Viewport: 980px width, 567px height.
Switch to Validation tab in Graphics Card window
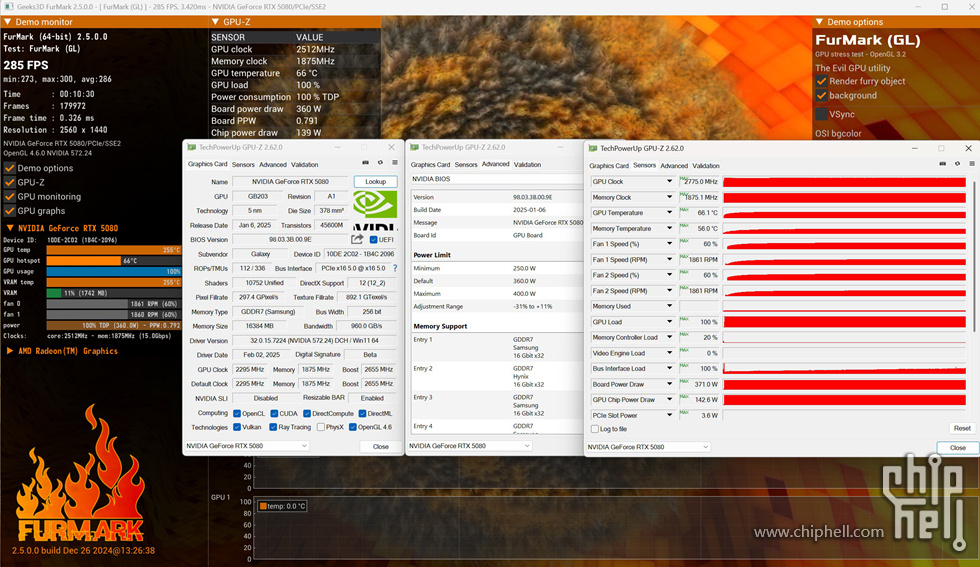(x=304, y=164)
